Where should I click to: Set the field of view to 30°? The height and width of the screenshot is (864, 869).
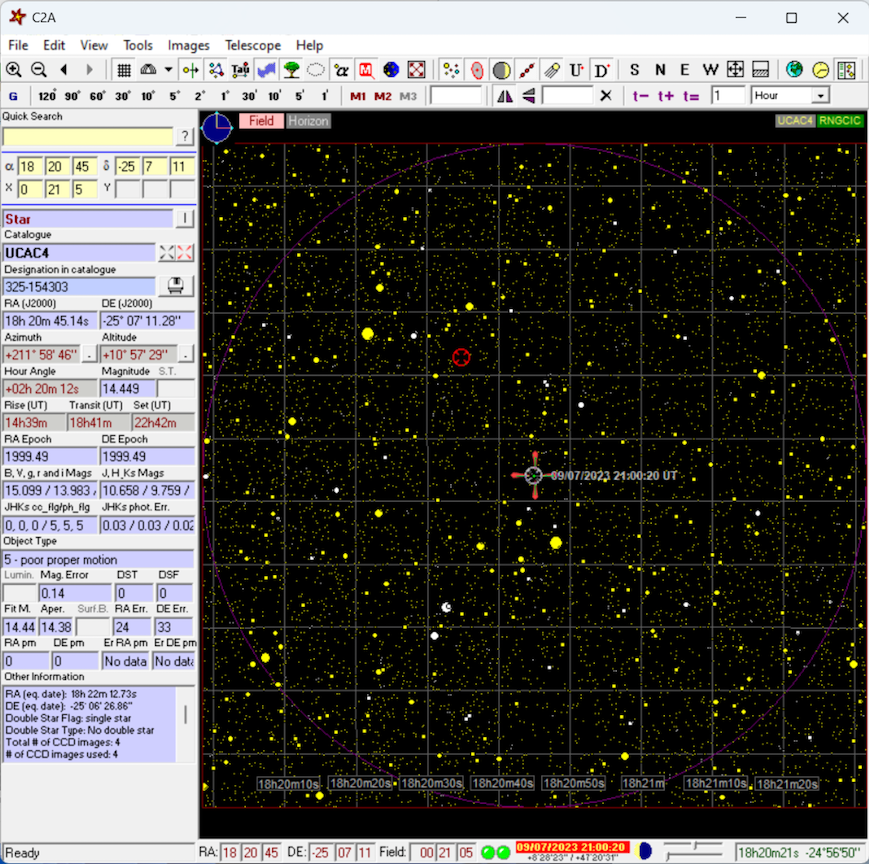click(x=123, y=96)
